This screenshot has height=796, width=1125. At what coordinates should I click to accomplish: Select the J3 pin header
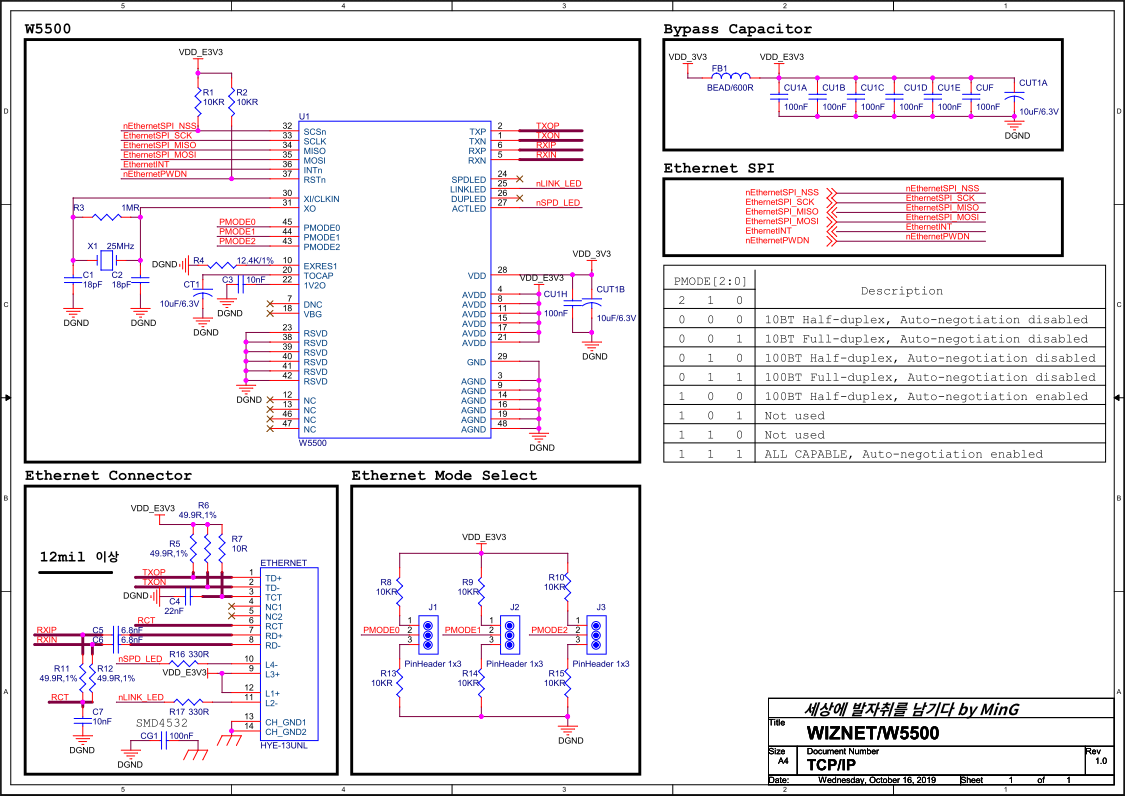pyautogui.click(x=596, y=635)
